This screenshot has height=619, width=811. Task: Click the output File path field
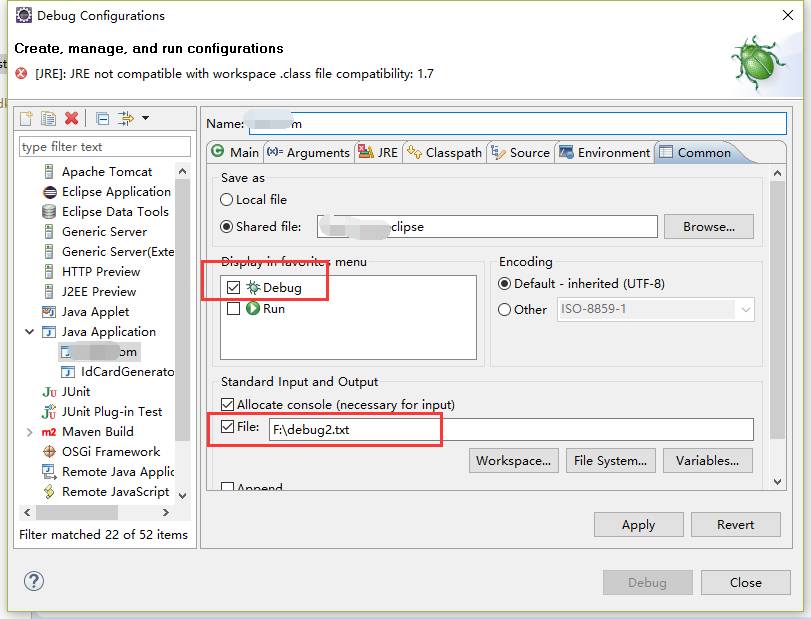pyautogui.click(x=510, y=430)
